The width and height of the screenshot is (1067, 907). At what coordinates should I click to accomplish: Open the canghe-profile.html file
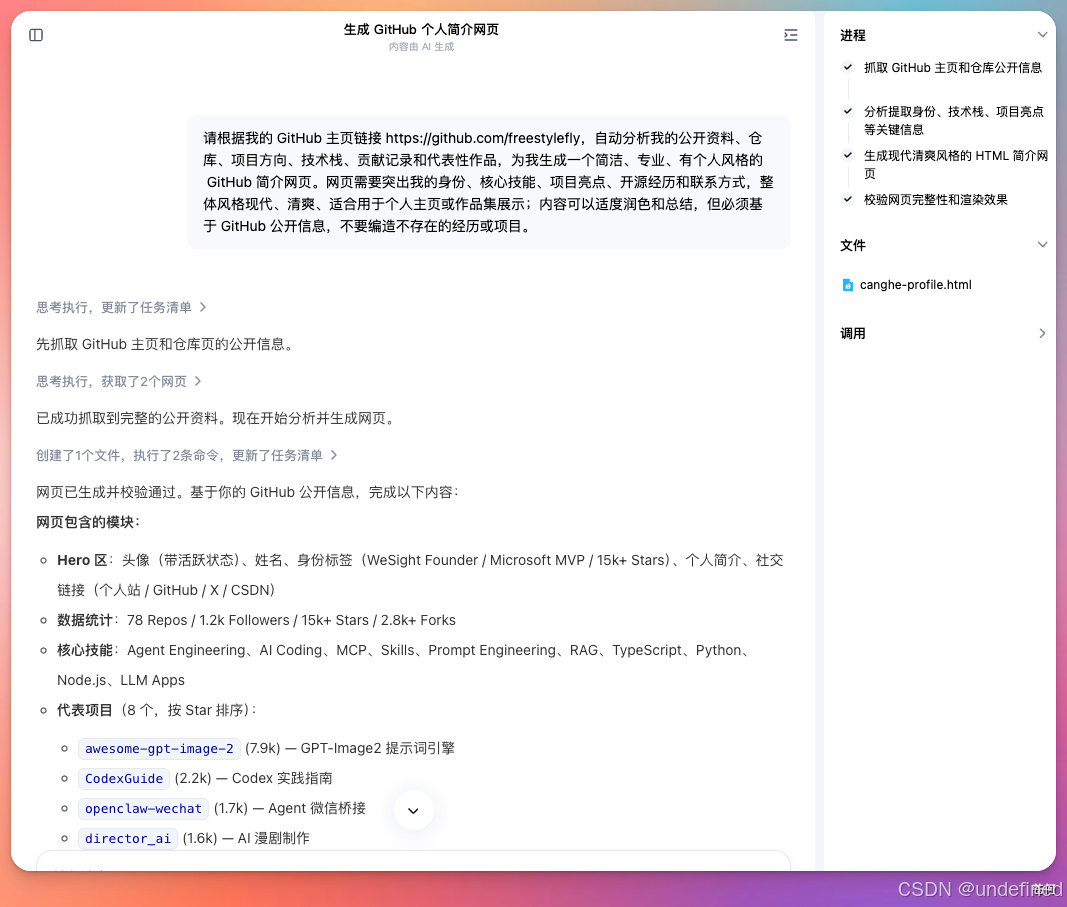915,285
